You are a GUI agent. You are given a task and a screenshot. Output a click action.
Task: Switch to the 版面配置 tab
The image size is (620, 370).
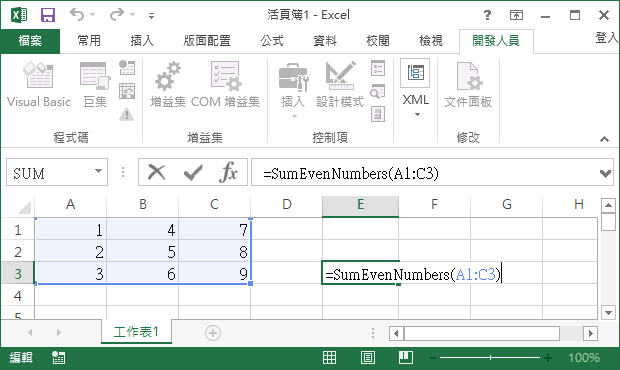(x=207, y=41)
